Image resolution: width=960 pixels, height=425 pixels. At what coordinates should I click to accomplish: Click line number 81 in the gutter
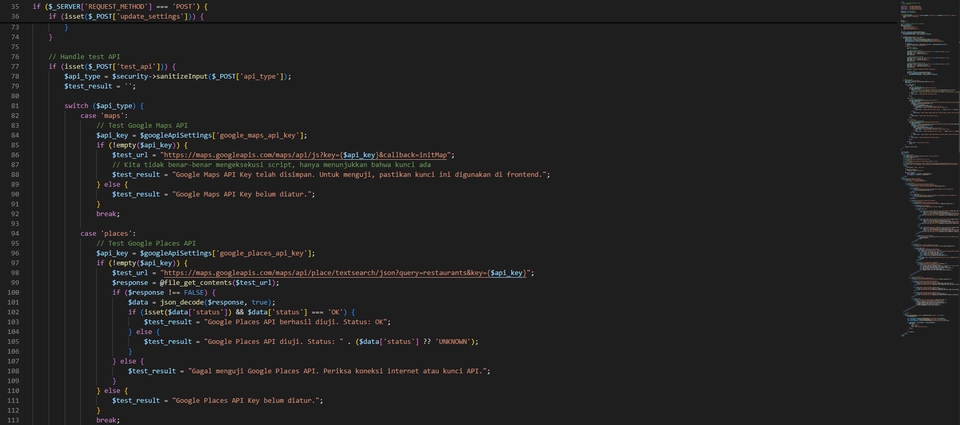pos(15,105)
